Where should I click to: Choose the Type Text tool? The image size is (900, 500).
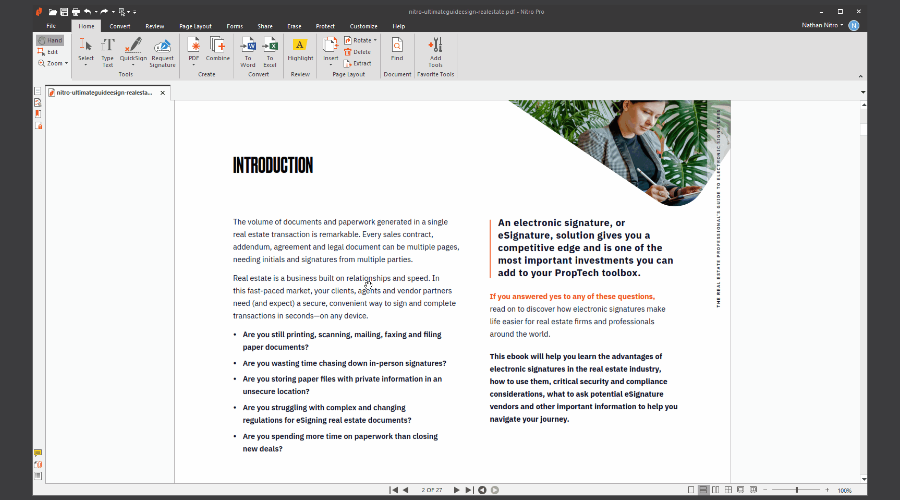coord(108,52)
